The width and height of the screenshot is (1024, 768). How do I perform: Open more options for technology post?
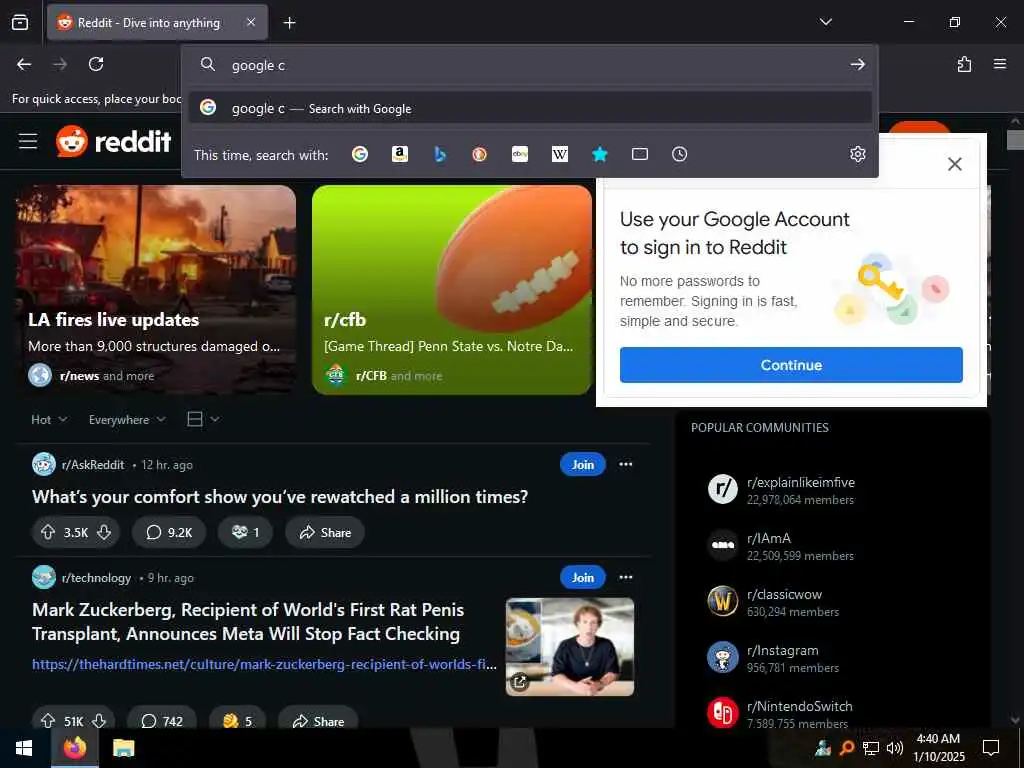(x=626, y=577)
